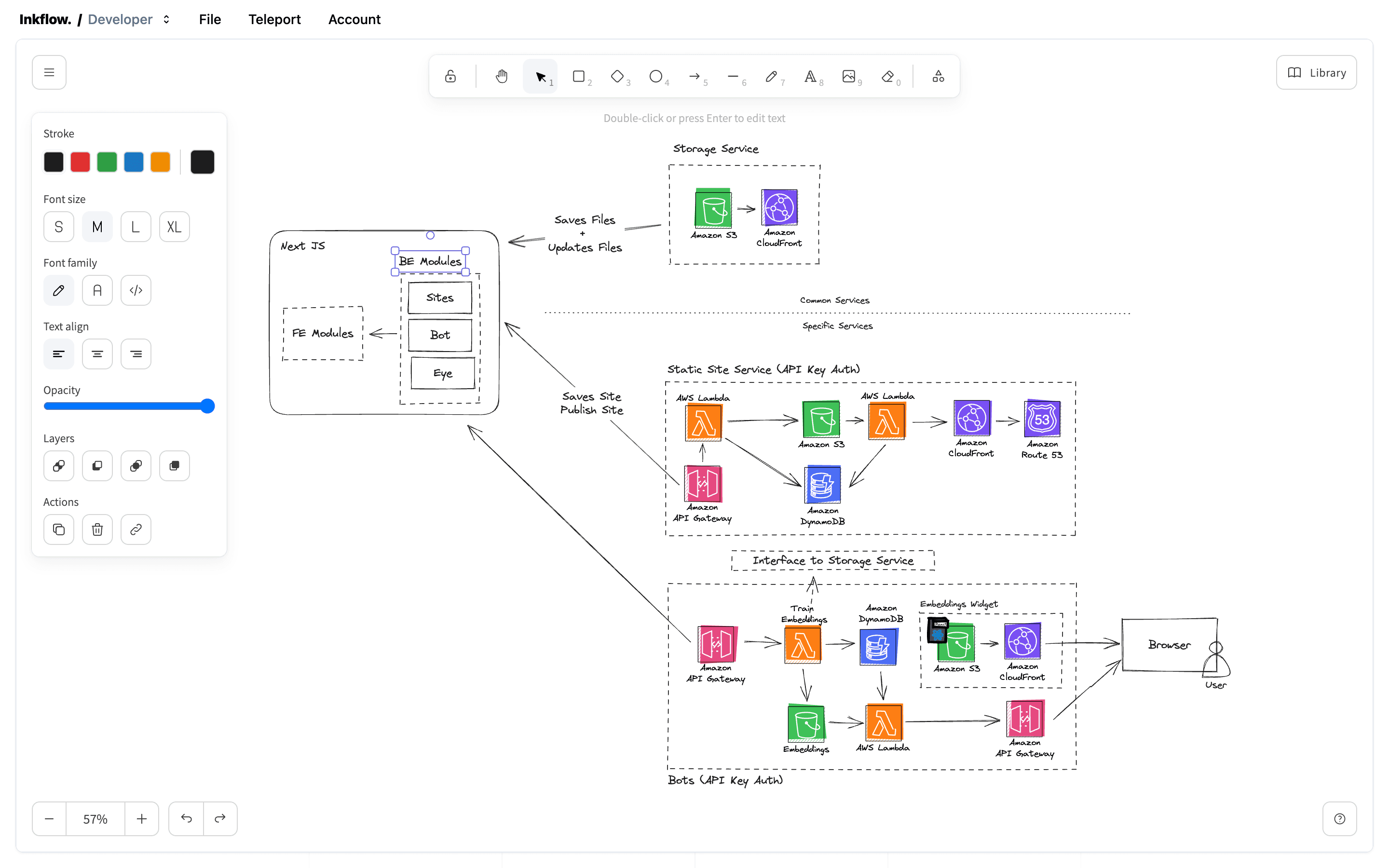Click the hand/pan tool in toolbar
This screenshot has width=1389, height=868.
coord(500,75)
